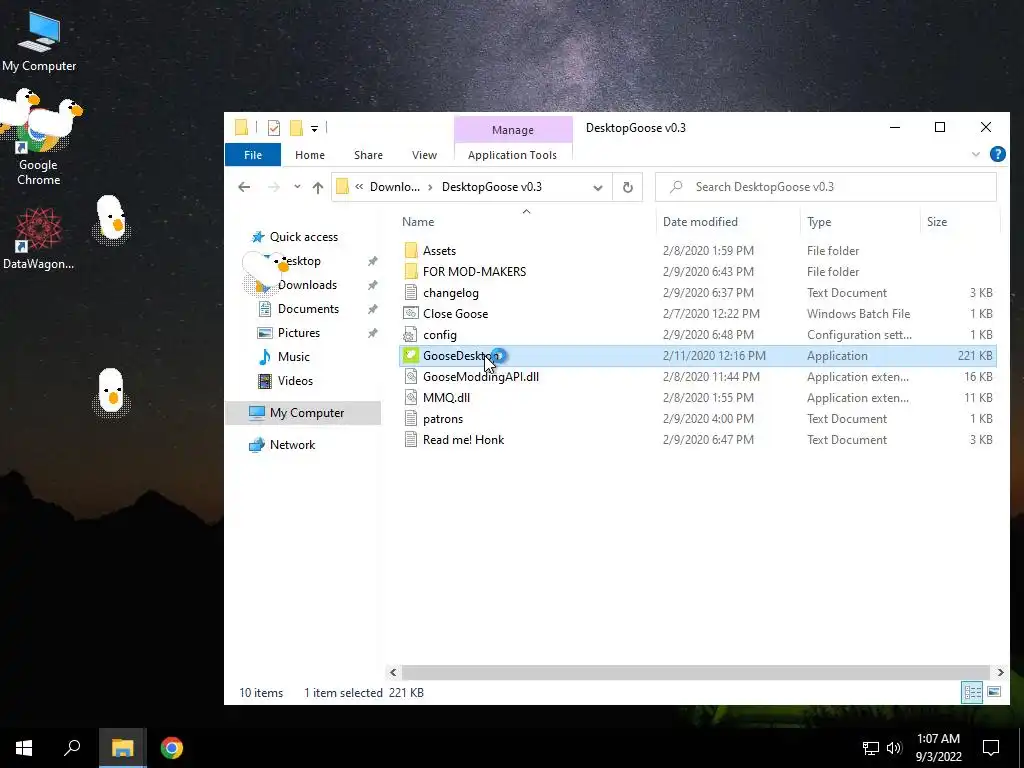This screenshot has height=768, width=1024.
Task: Select the changelog text document icon
Action: pos(411,293)
